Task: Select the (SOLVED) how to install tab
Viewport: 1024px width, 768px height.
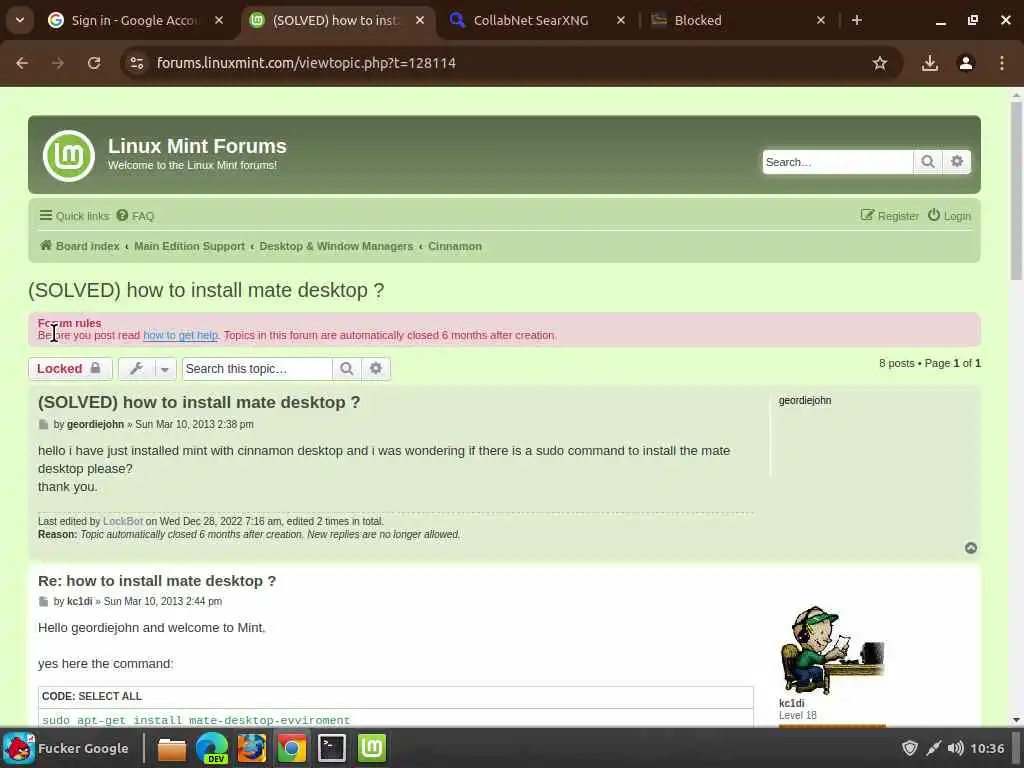Action: click(336, 20)
